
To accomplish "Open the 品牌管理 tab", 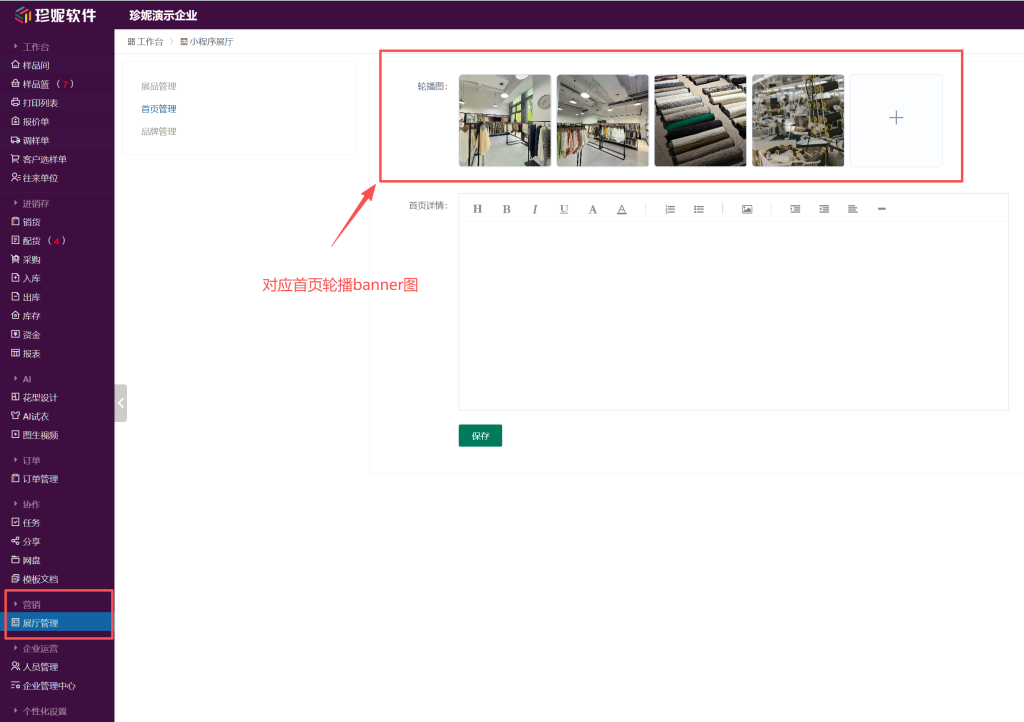I will [x=158, y=131].
